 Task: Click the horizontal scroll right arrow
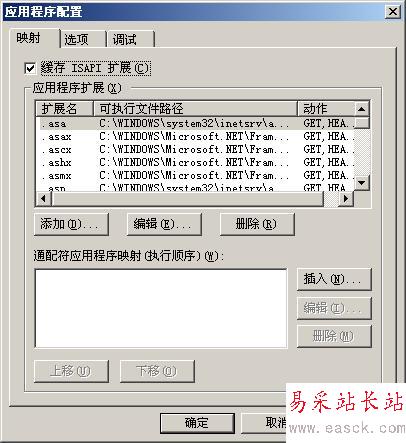tap(346, 199)
